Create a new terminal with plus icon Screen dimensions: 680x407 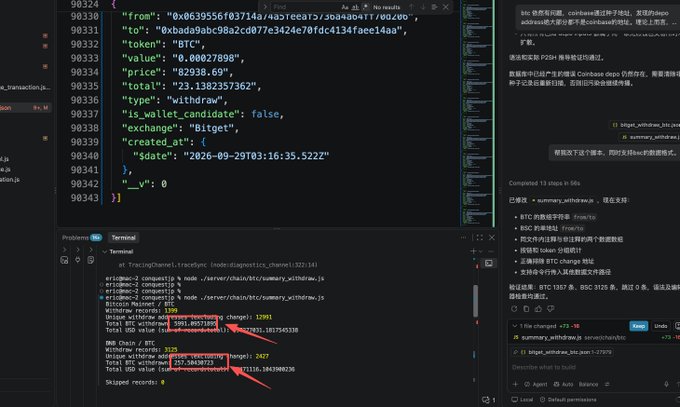473,251
